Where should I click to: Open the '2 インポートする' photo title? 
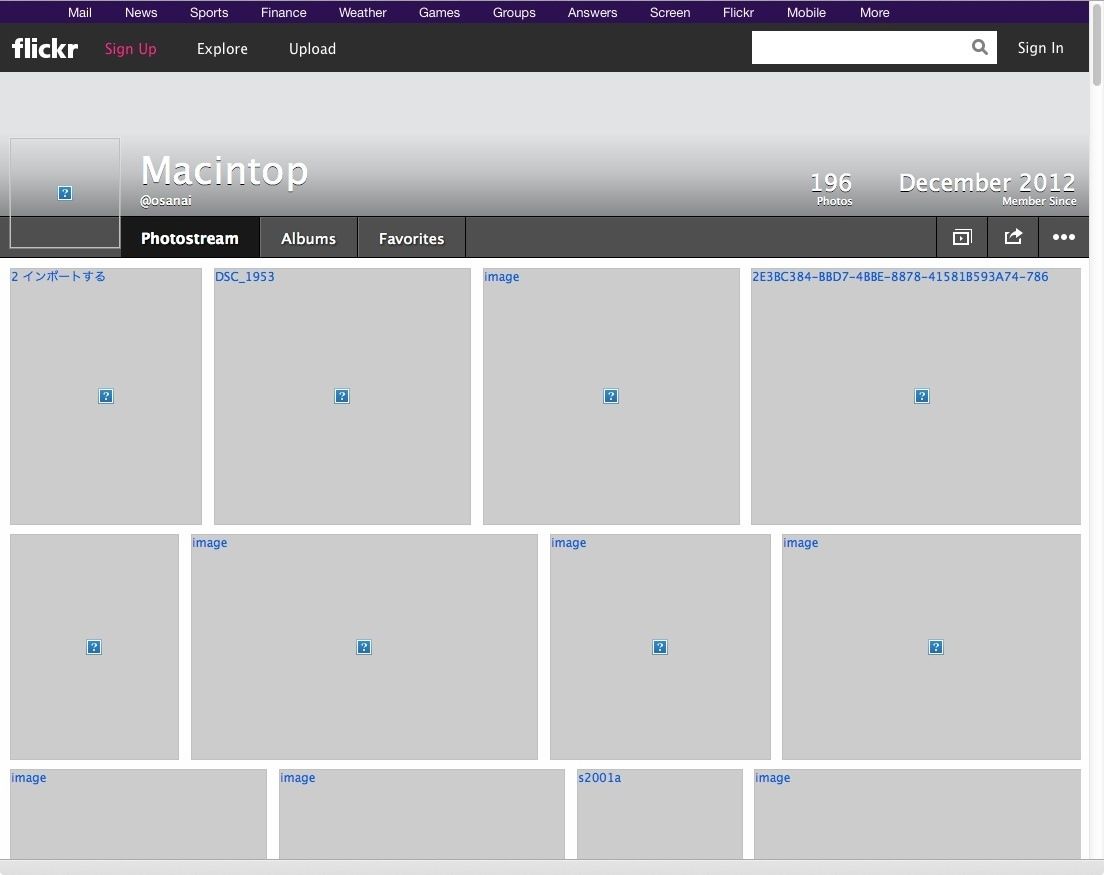tap(58, 277)
